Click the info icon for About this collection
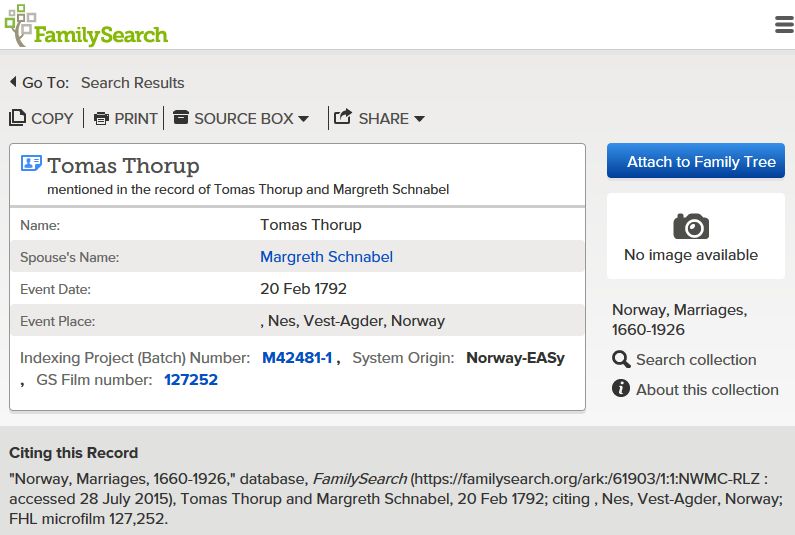The height and width of the screenshot is (535, 795). (621, 388)
